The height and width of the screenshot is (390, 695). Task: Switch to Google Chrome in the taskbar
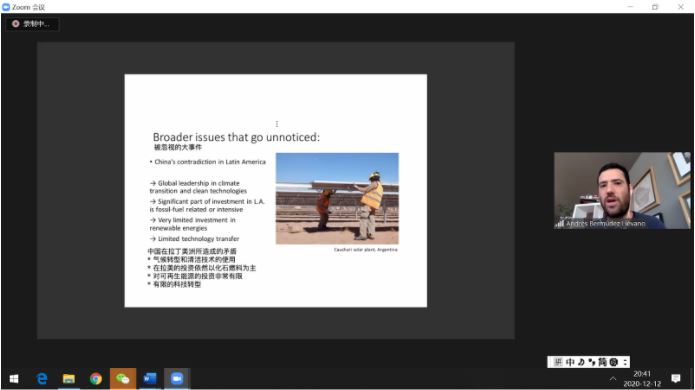[x=96, y=379]
